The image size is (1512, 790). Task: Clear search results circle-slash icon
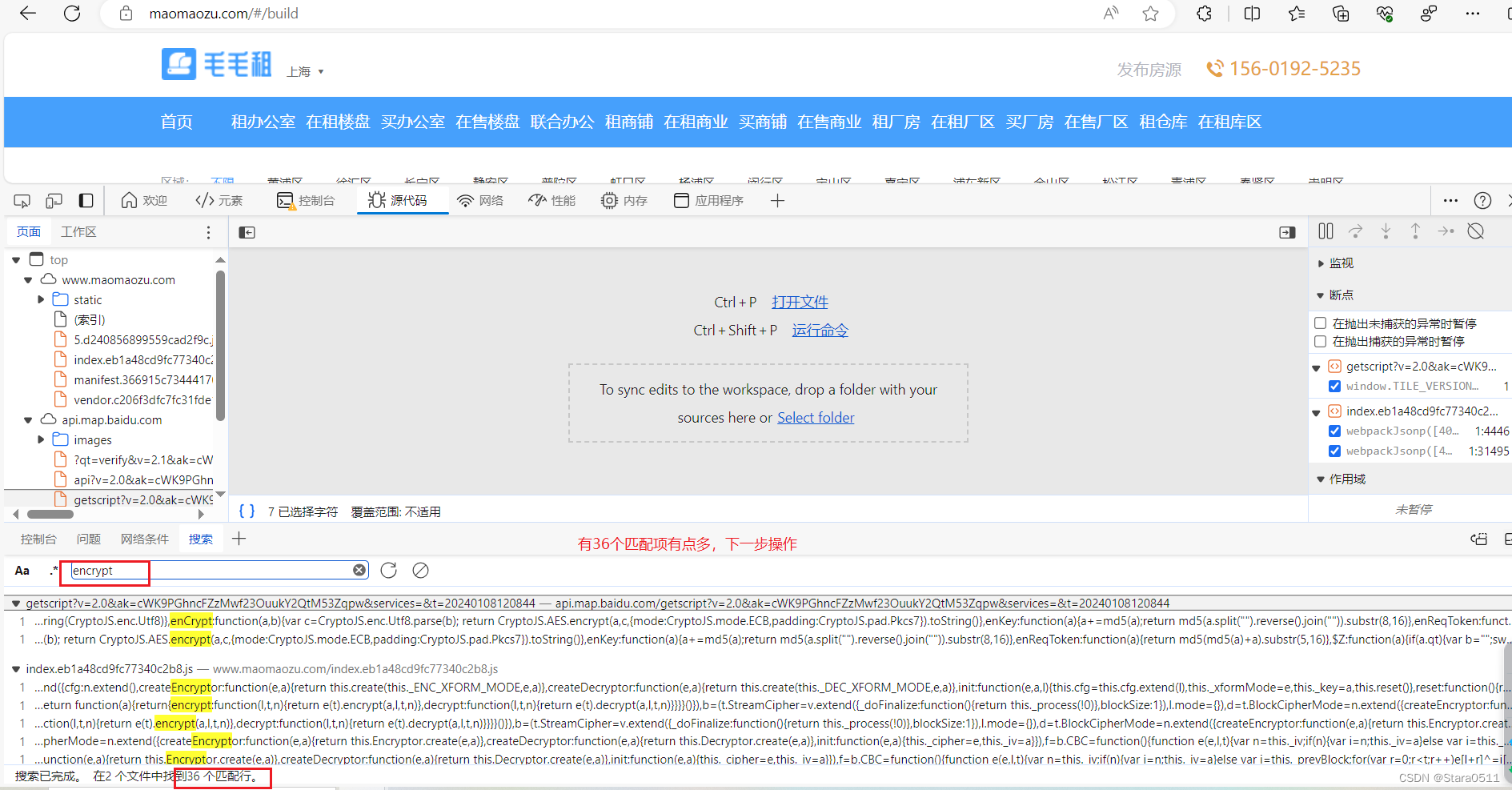420,570
